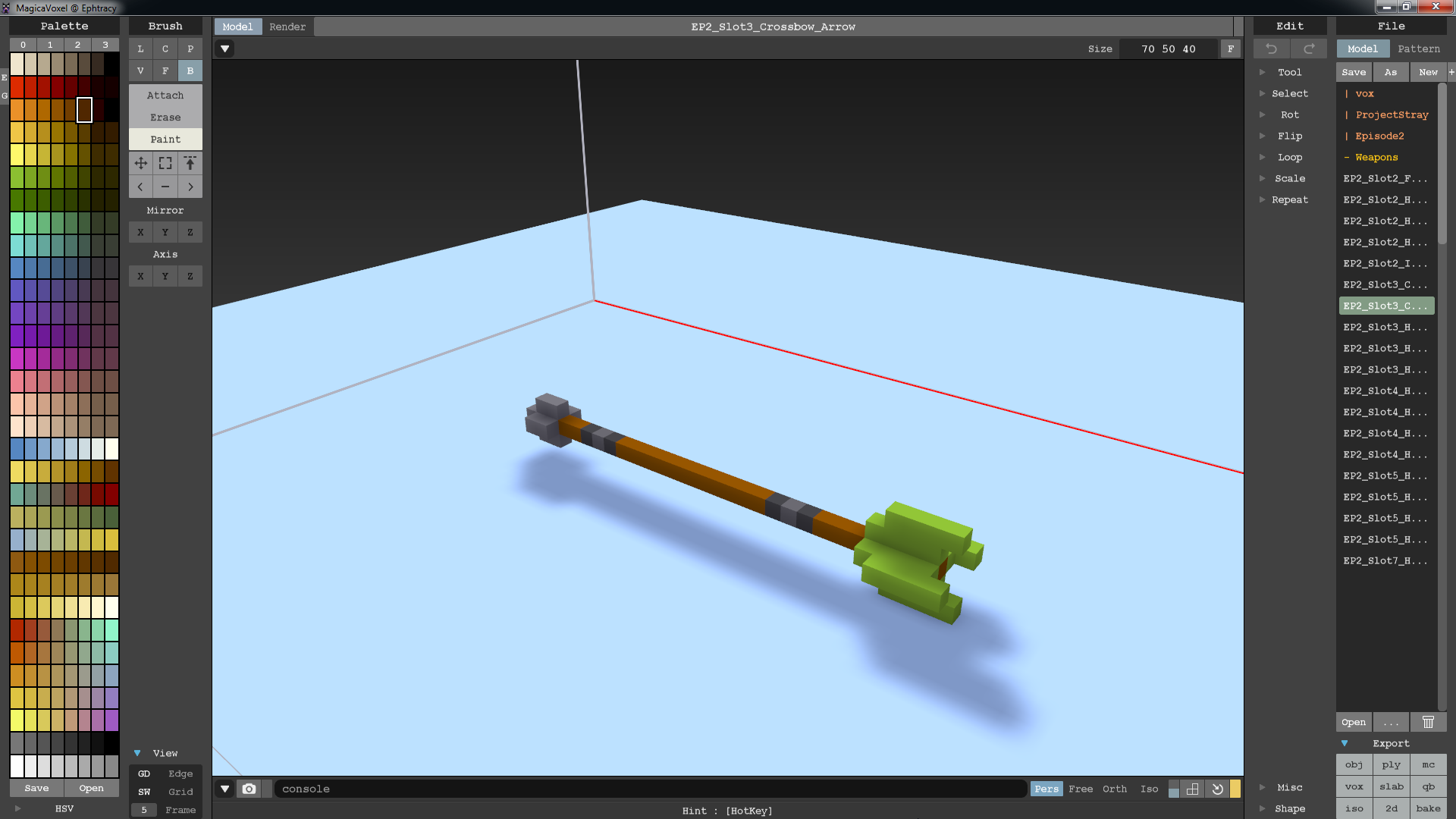
Task: Click the camera reset rotation icon
Action: [1217, 789]
